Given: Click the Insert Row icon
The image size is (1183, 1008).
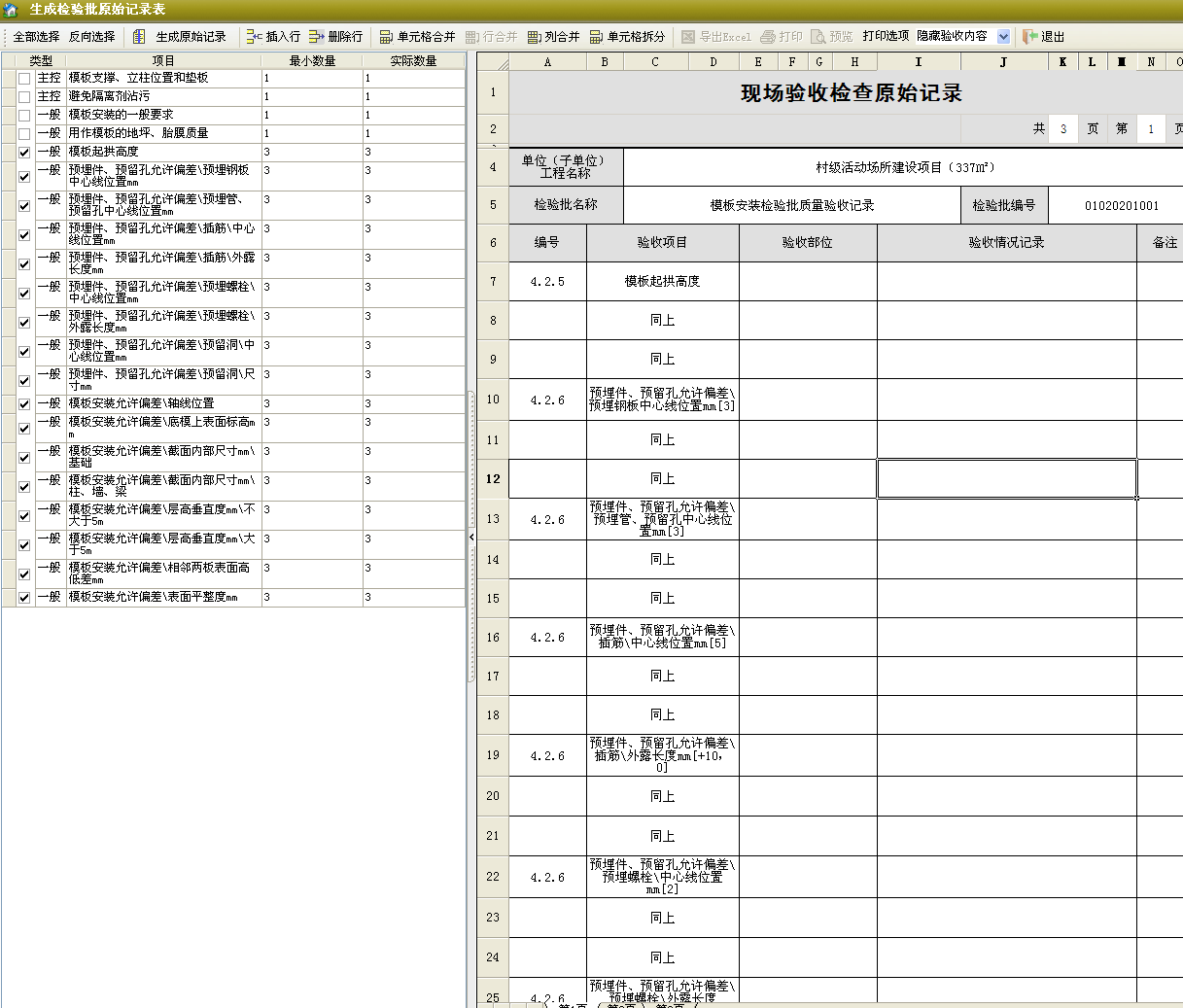Looking at the screenshot, I should (x=255, y=37).
